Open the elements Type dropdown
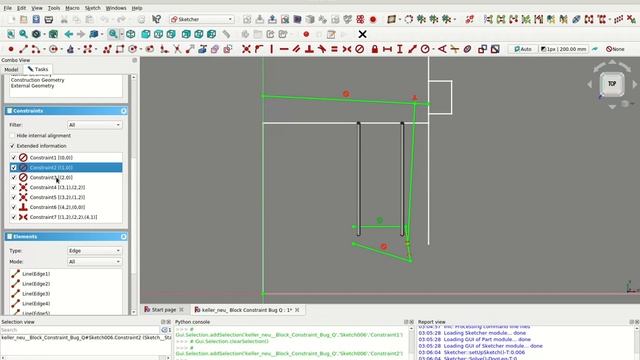This screenshot has height=360, width=640. (94, 251)
